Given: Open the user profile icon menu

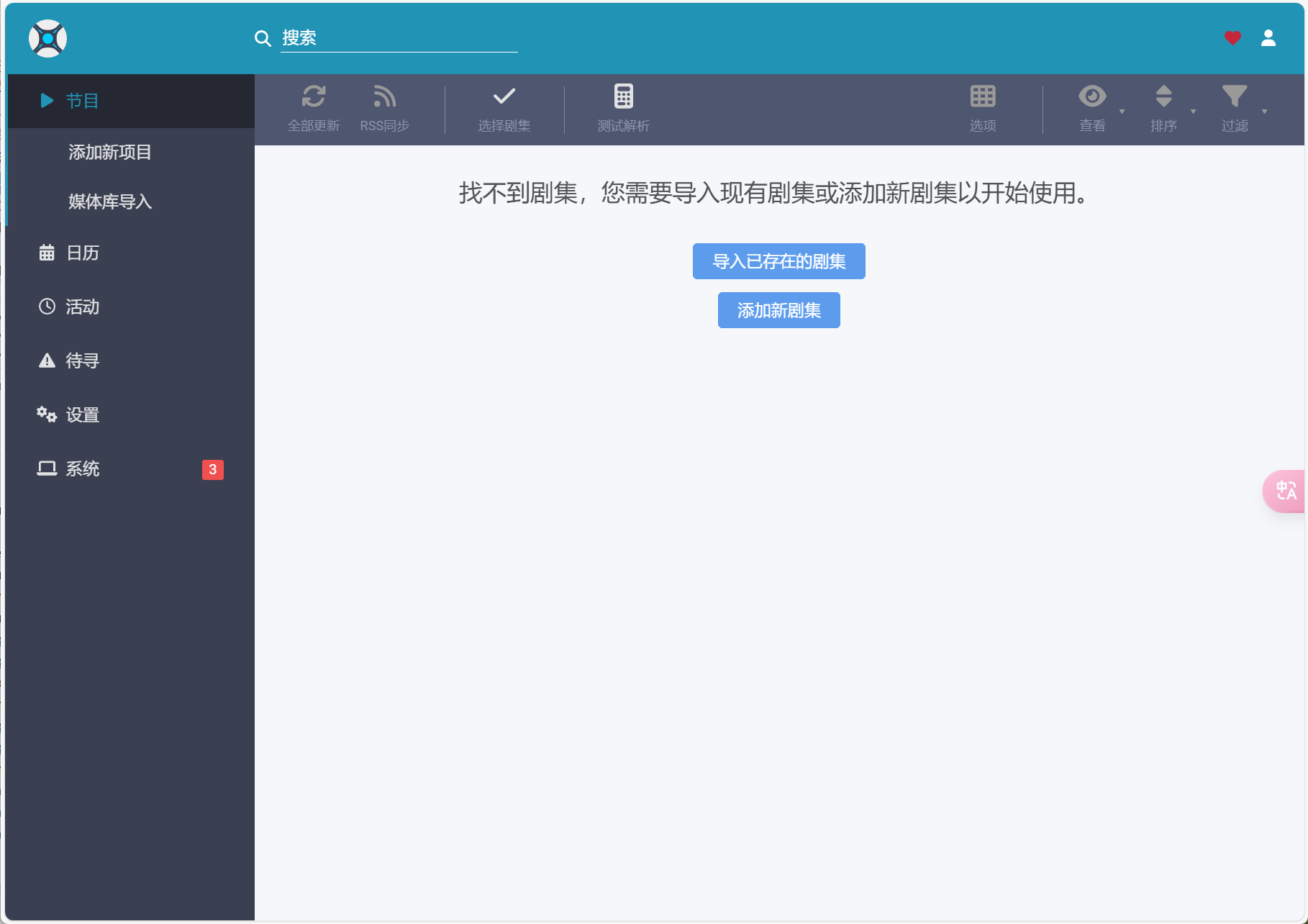Looking at the screenshot, I should pyautogui.click(x=1268, y=38).
